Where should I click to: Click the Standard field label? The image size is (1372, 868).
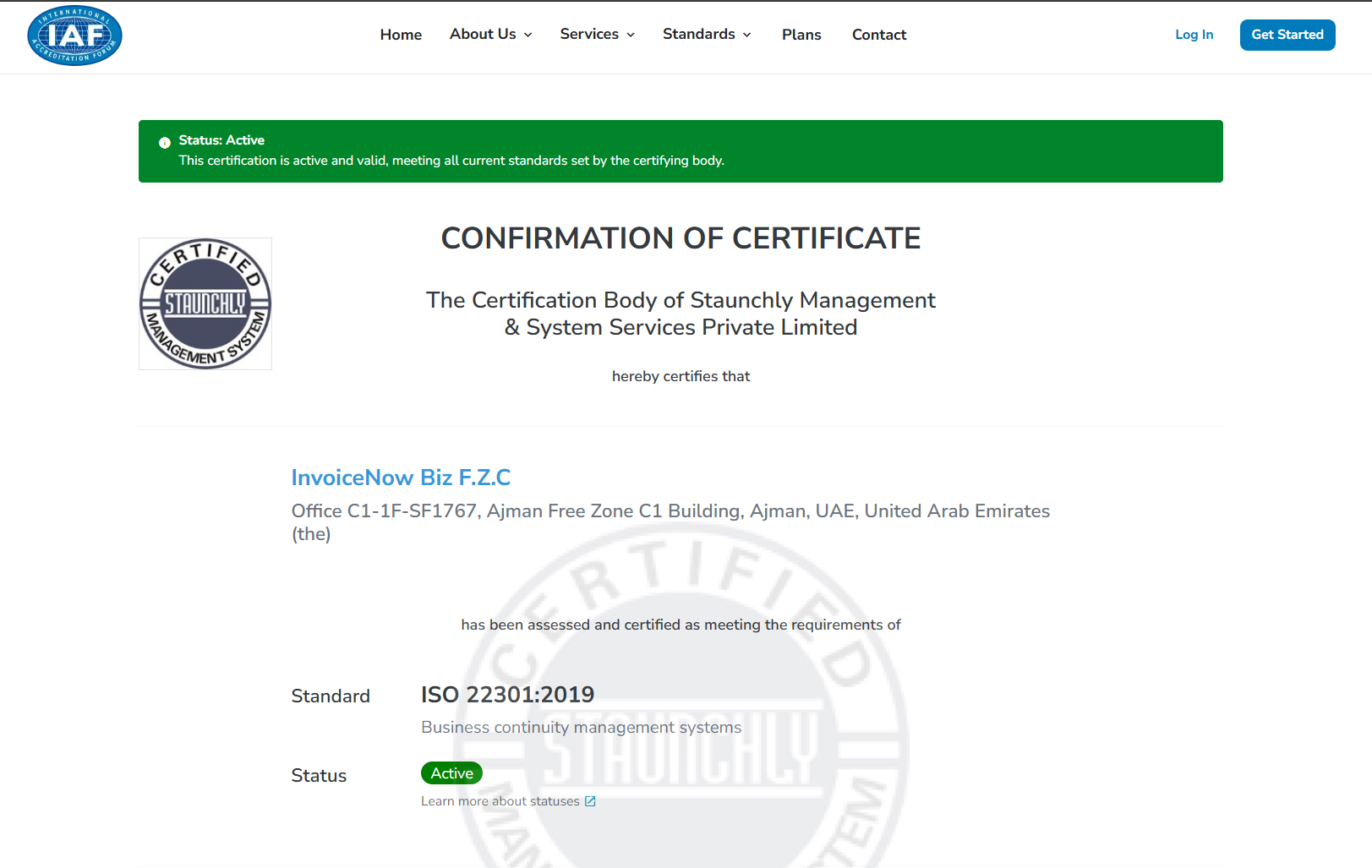point(331,696)
